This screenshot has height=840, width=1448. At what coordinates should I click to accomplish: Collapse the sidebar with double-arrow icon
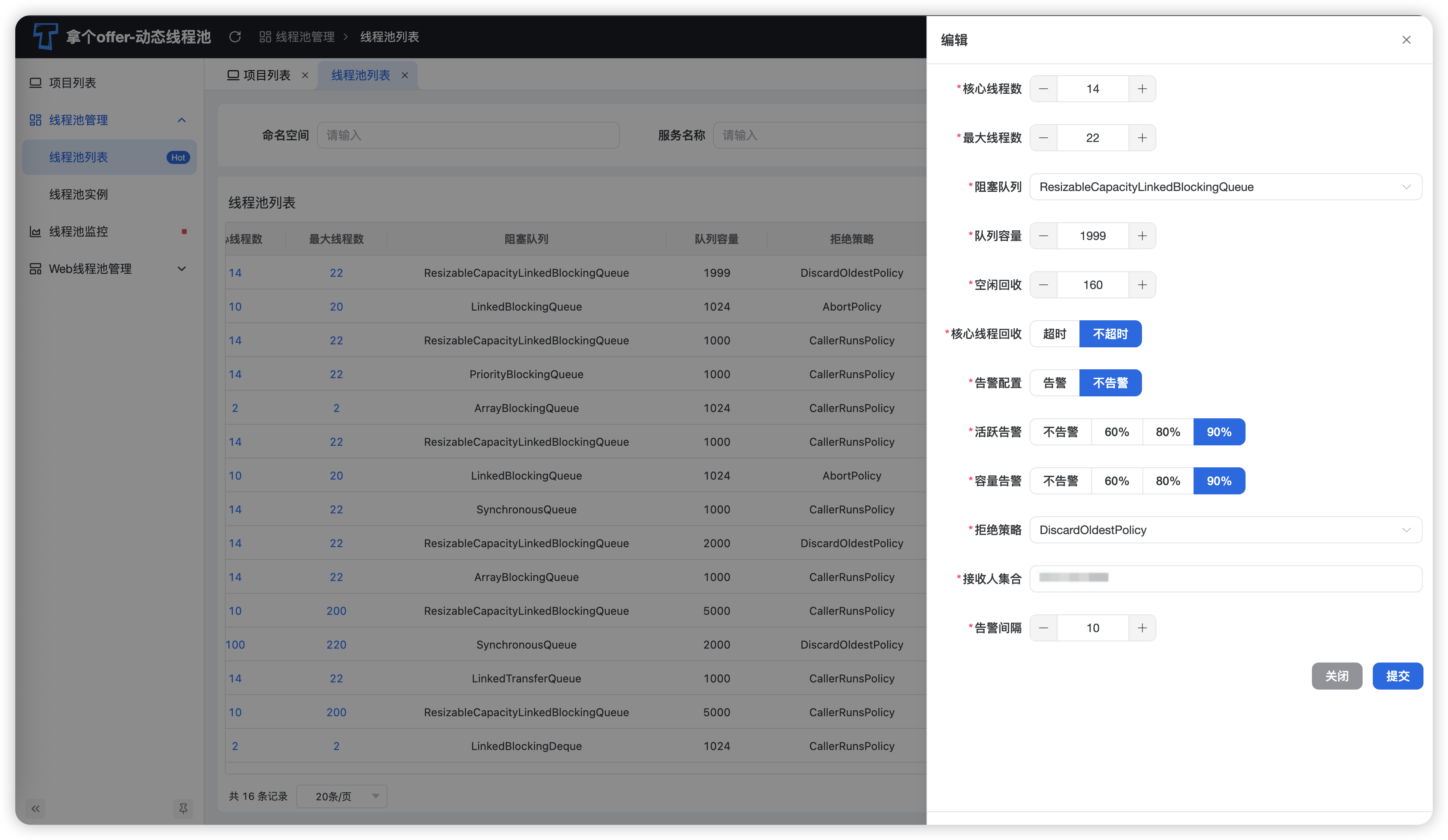36,809
